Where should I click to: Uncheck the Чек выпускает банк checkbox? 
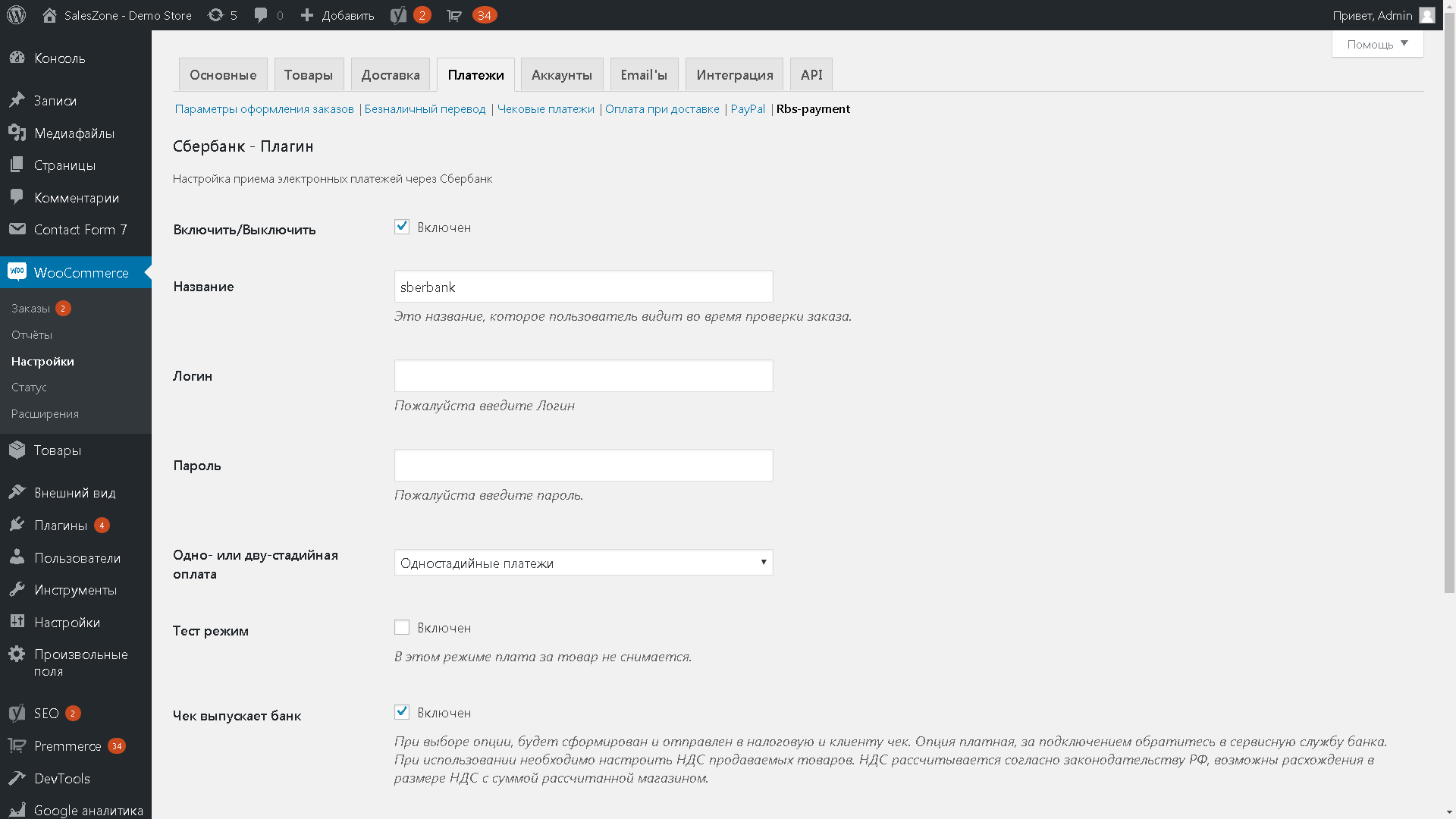pyautogui.click(x=402, y=712)
